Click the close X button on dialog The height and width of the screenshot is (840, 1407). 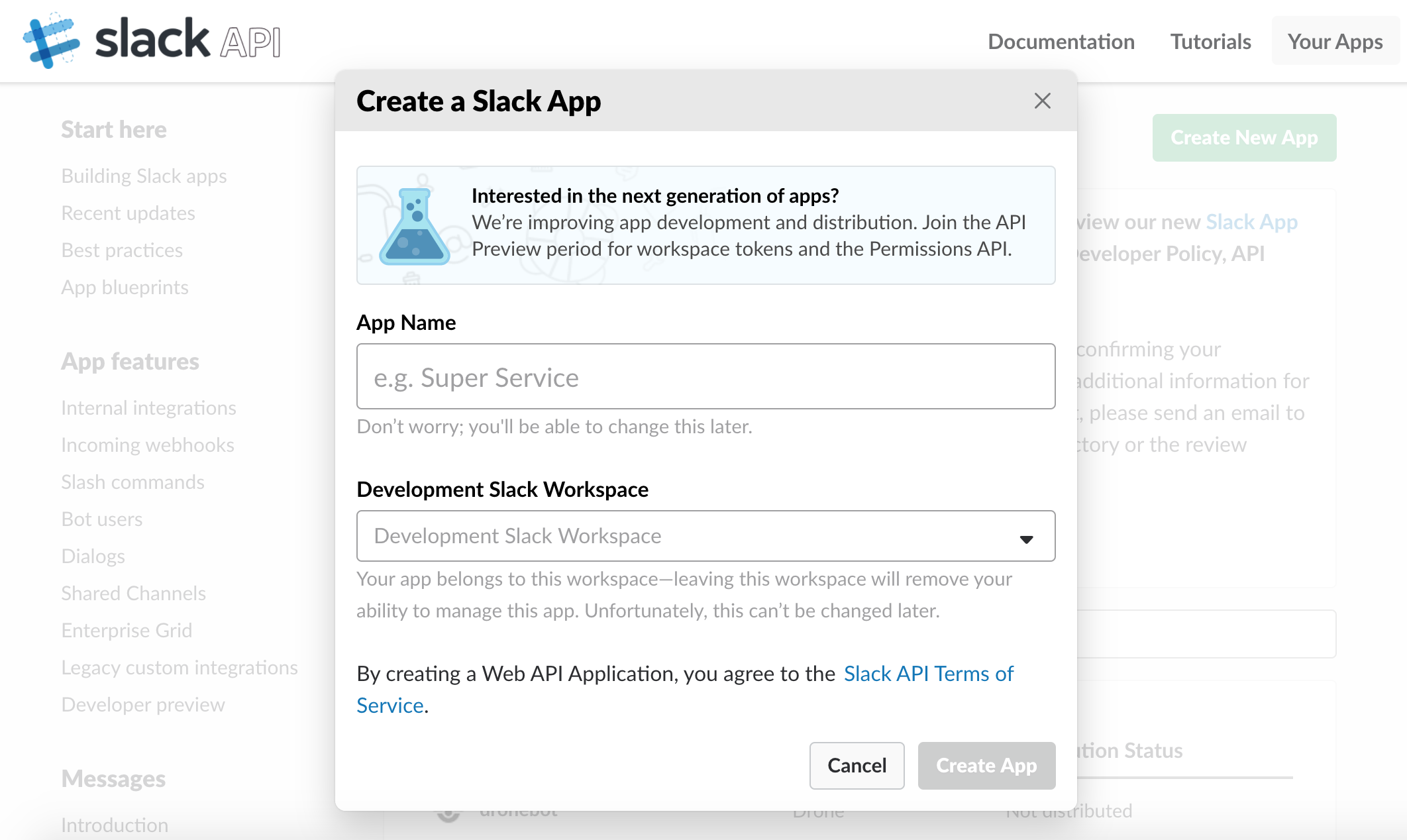[1042, 100]
